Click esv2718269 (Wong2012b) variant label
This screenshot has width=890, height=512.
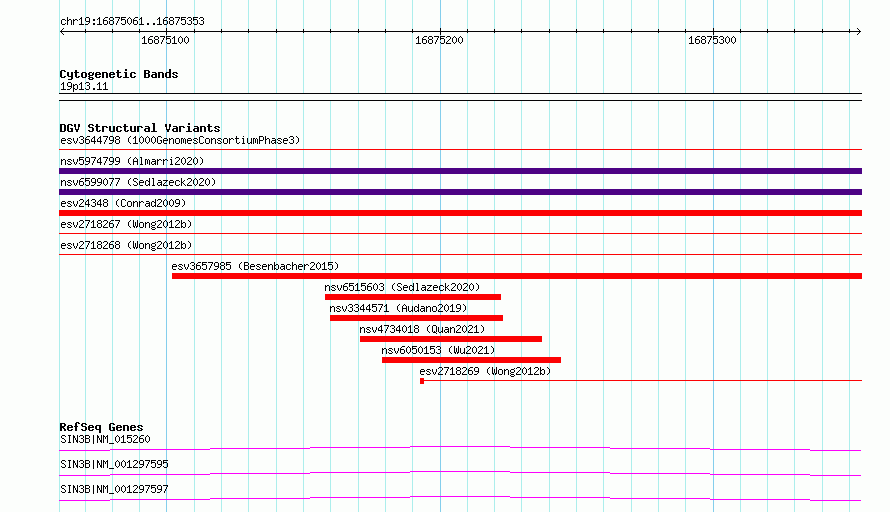click(485, 371)
